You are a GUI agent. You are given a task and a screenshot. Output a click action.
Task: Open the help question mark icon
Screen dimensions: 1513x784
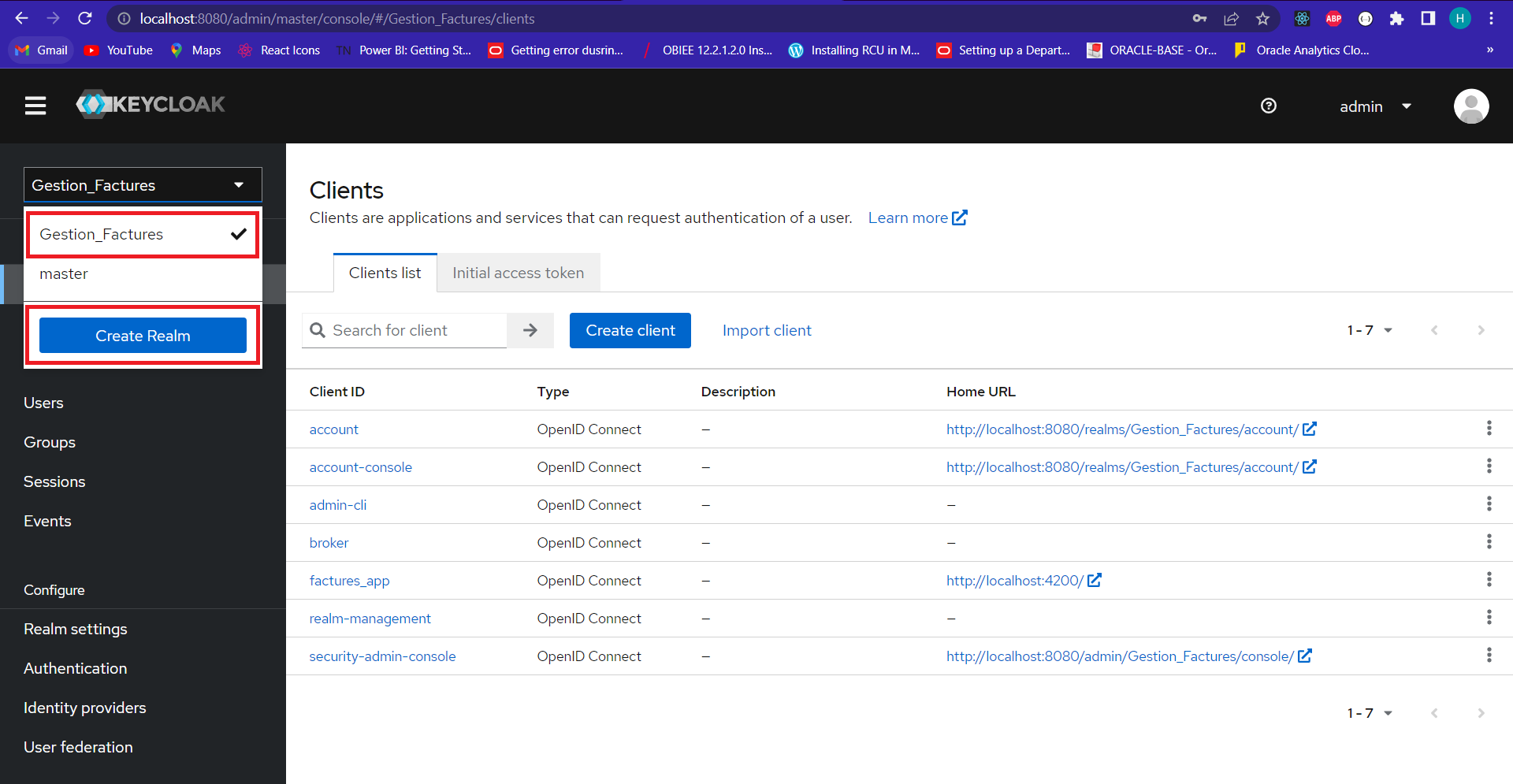[1268, 106]
